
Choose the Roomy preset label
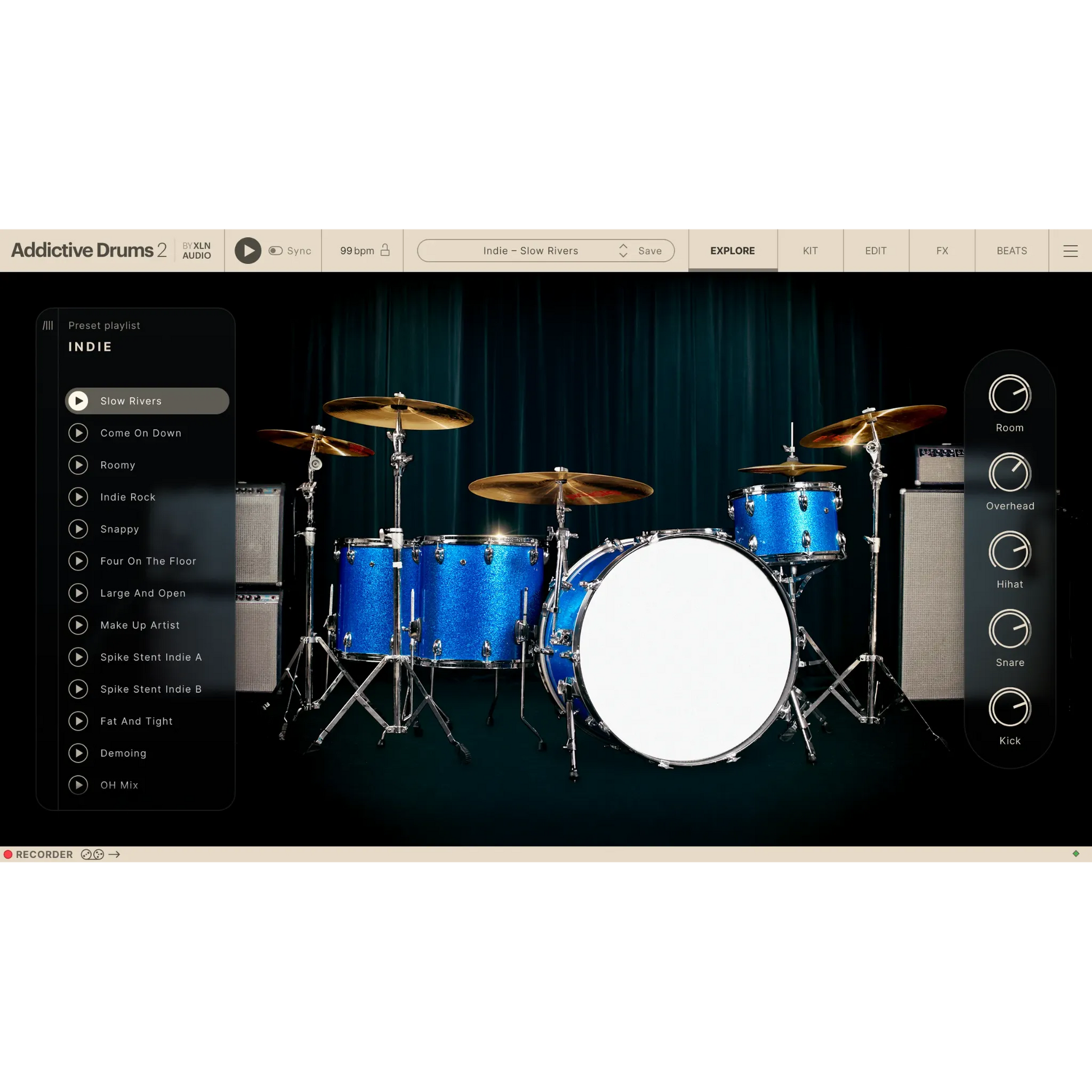118,465
